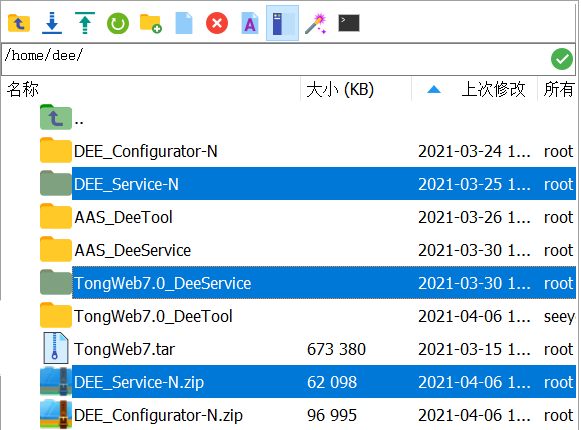This screenshot has width=581, height=430.
Task: Click the magic wand toolbar icon
Action: (x=316, y=23)
